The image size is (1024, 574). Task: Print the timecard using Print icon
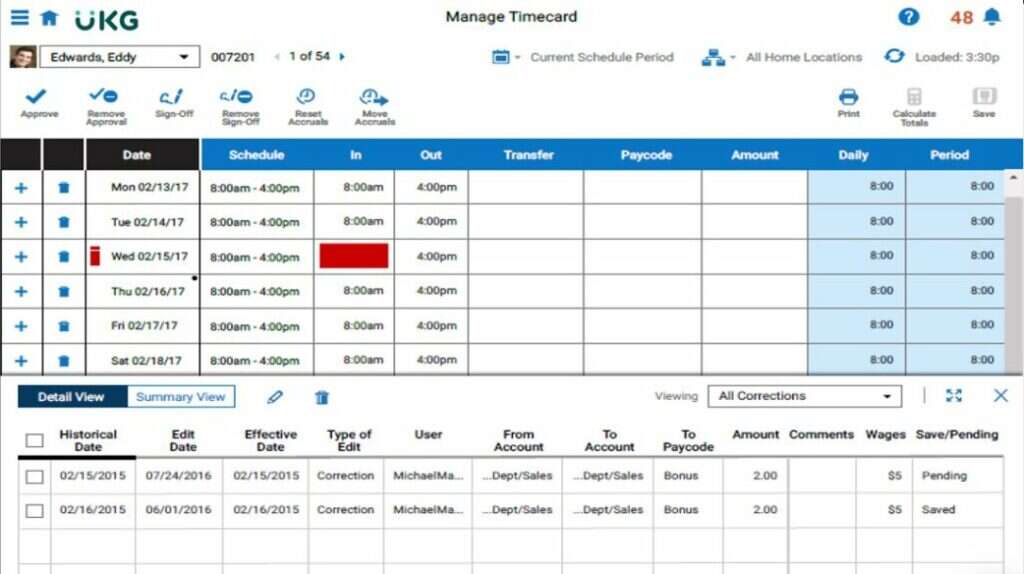point(848,98)
